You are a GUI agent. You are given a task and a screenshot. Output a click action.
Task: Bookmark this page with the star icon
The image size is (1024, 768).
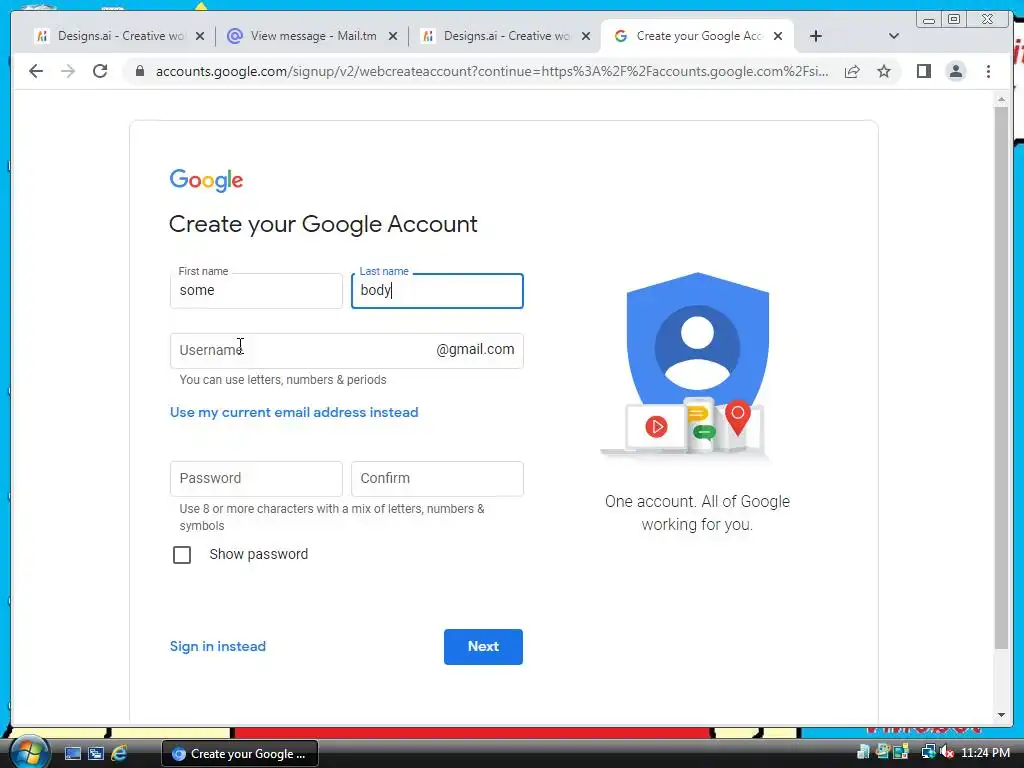tap(884, 71)
